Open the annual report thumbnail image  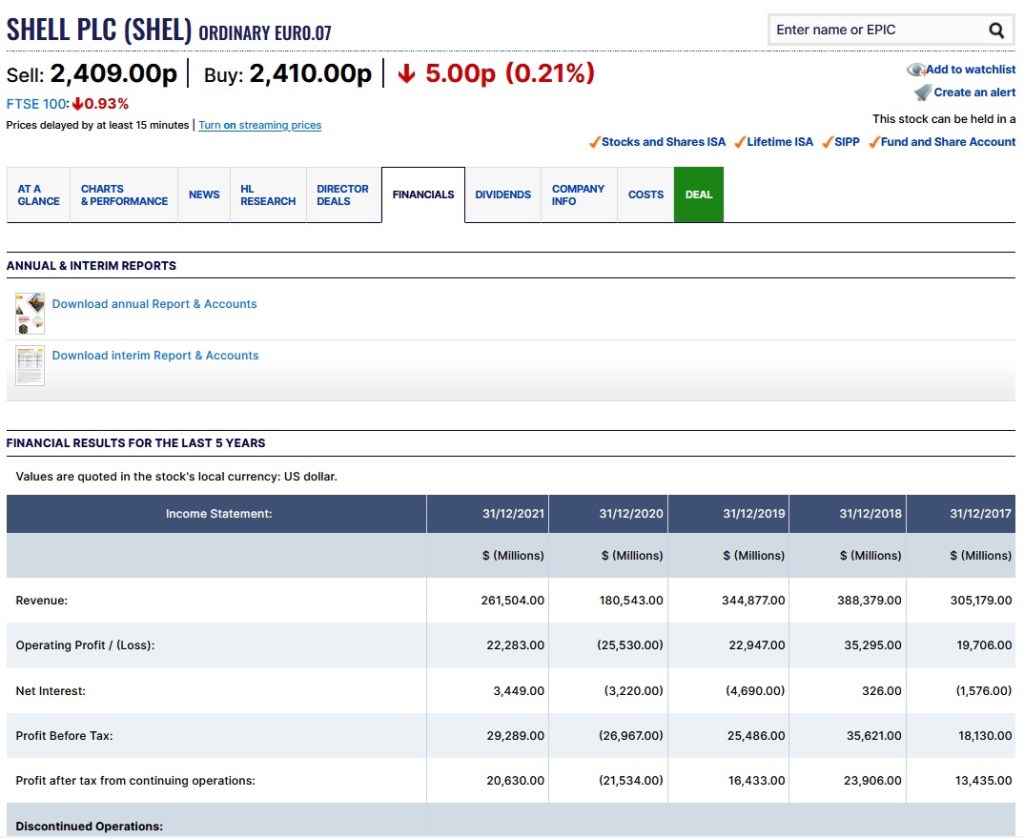[x=30, y=313]
